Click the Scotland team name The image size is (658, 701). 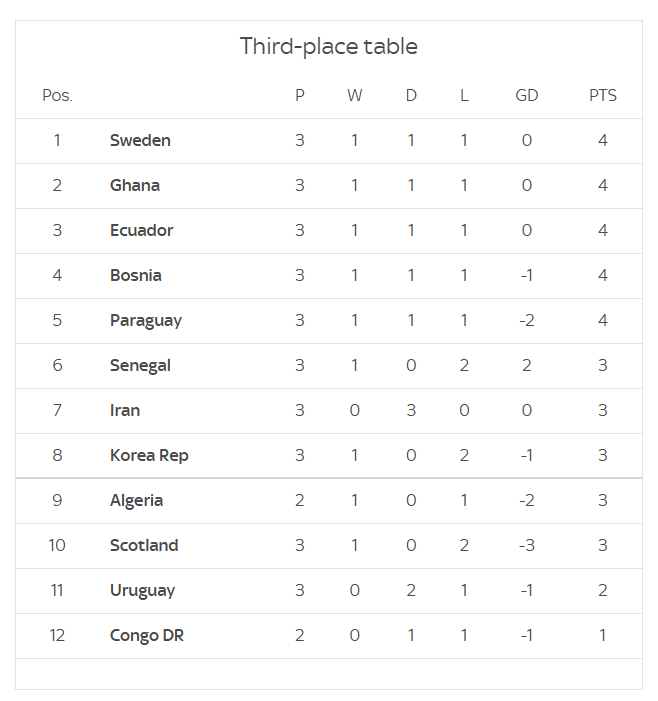tap(144, 545)
